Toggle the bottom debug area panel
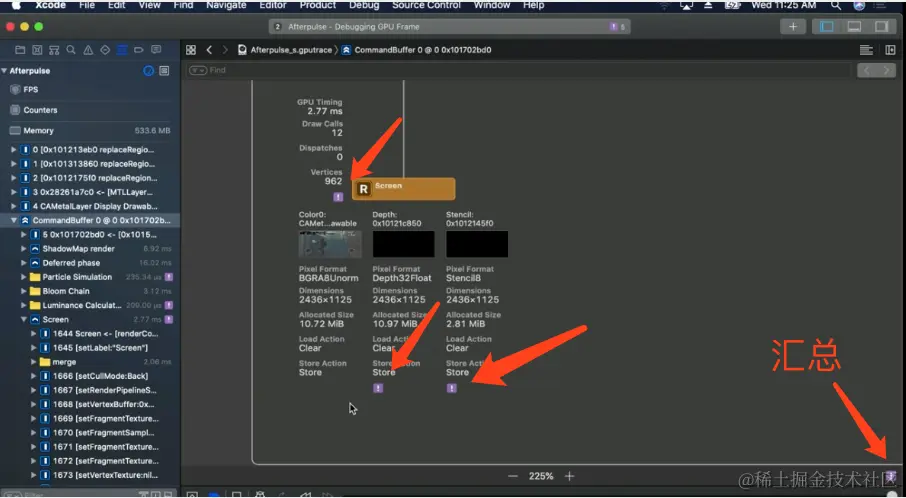Image resolution: width=906 pixels, height=498 pixels. 854,27
